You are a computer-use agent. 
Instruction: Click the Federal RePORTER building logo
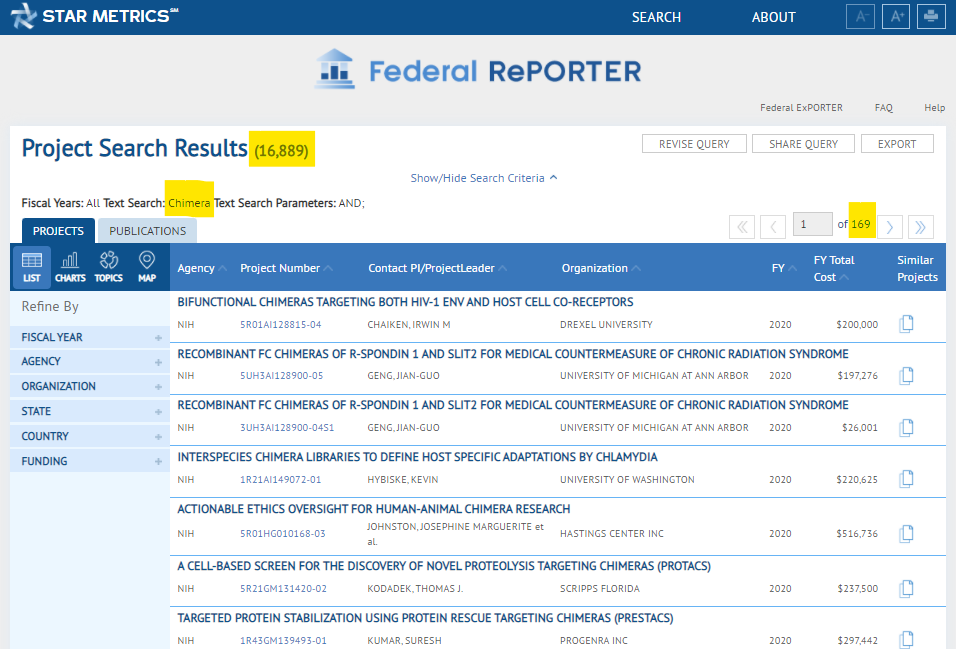point(335,69)
